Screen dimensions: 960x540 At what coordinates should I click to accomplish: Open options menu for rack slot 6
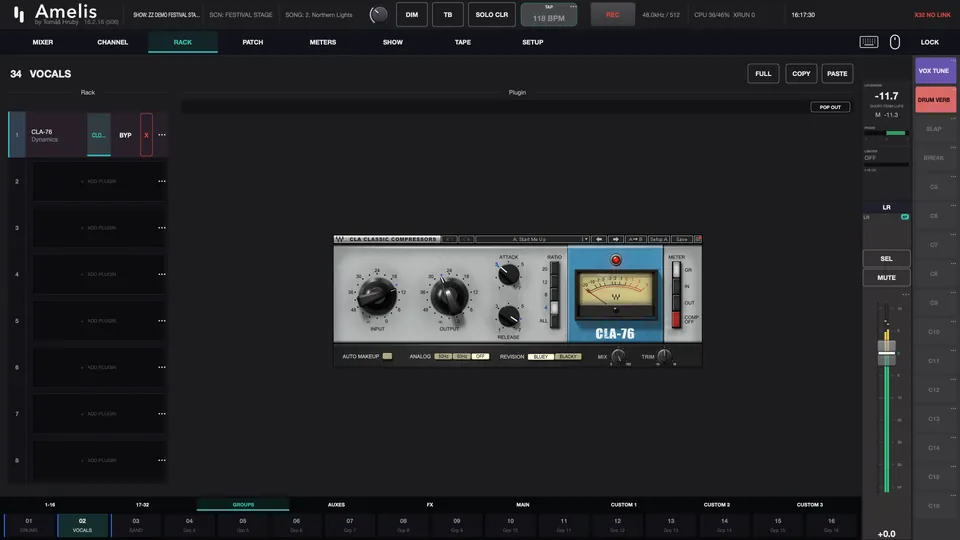click(162, 367)
